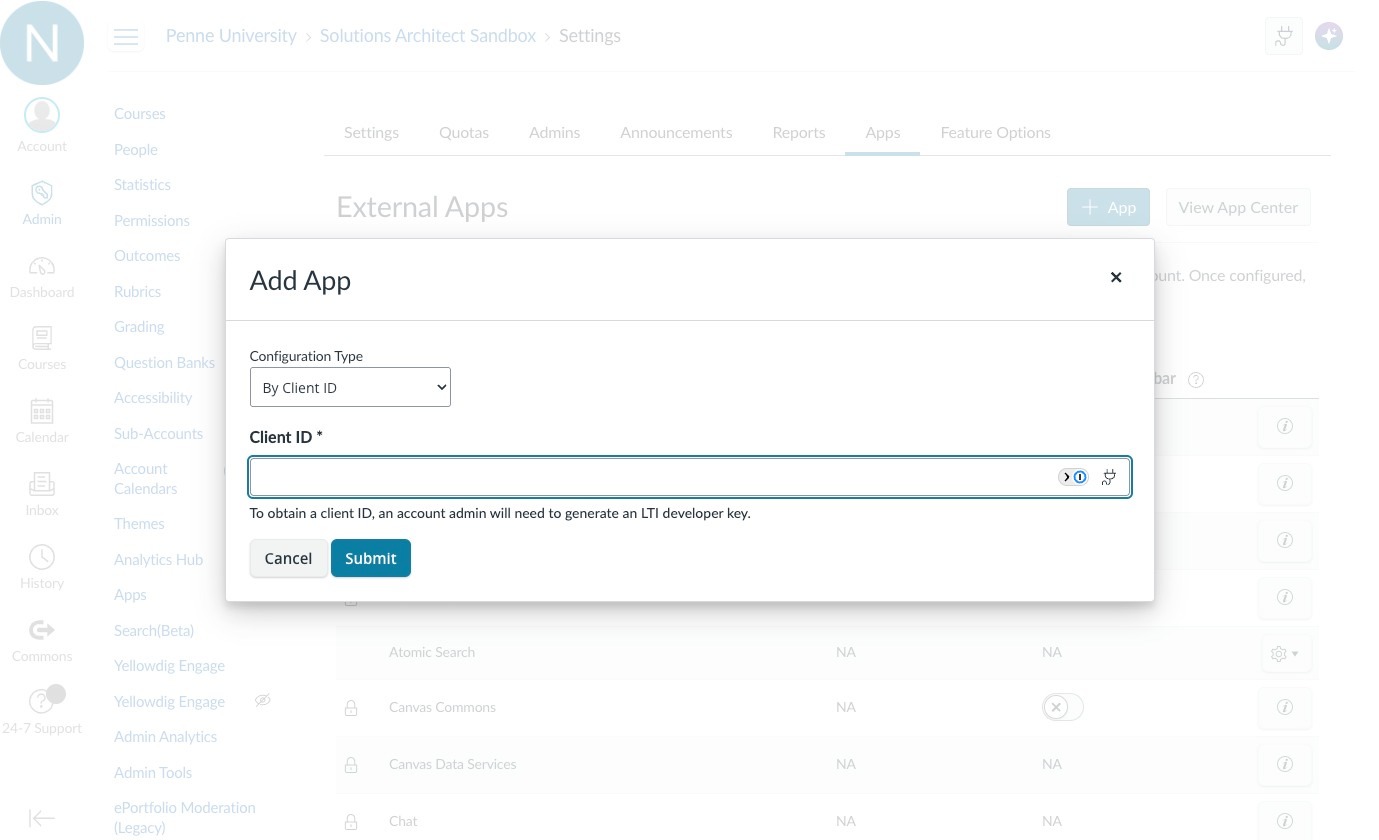Image resolution: width=1379 pixels, height=840 pixels.
Task: Switch to the Admins tab
Action: coord(554,132)
